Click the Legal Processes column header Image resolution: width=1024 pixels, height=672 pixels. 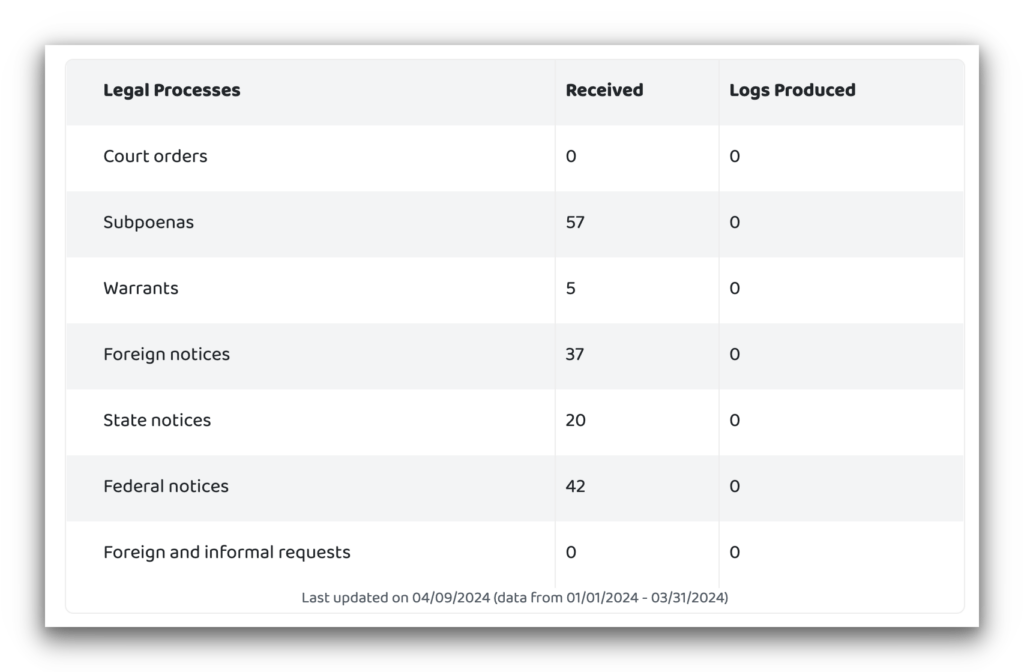(172, 90)
